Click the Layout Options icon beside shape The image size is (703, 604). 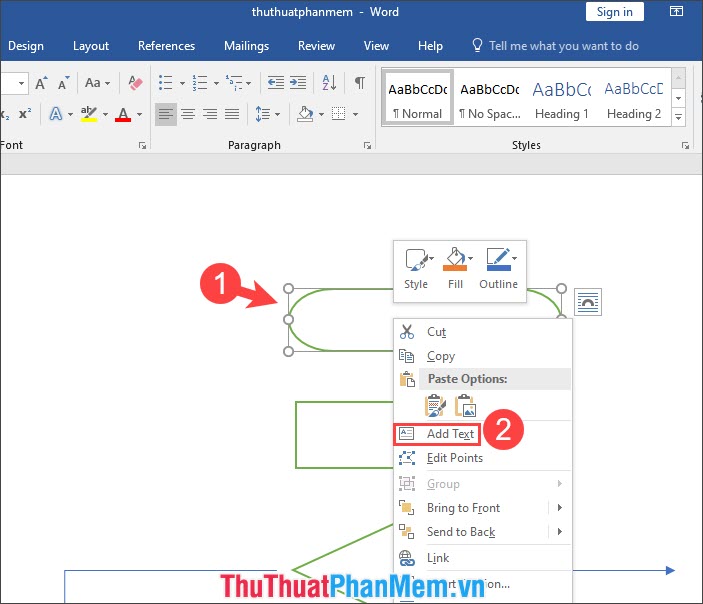[x=588, y=302]
